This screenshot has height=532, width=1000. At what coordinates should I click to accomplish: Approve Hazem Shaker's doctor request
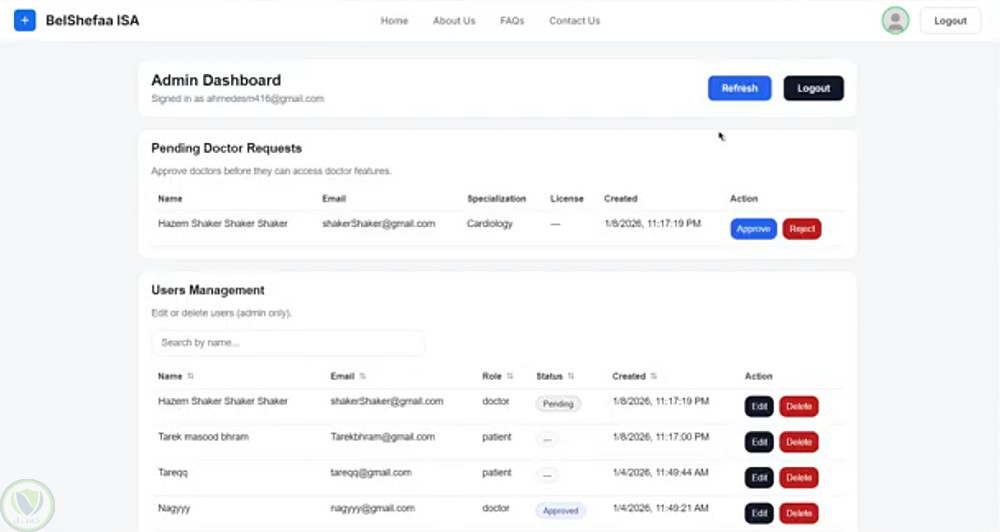coord(753,229)
